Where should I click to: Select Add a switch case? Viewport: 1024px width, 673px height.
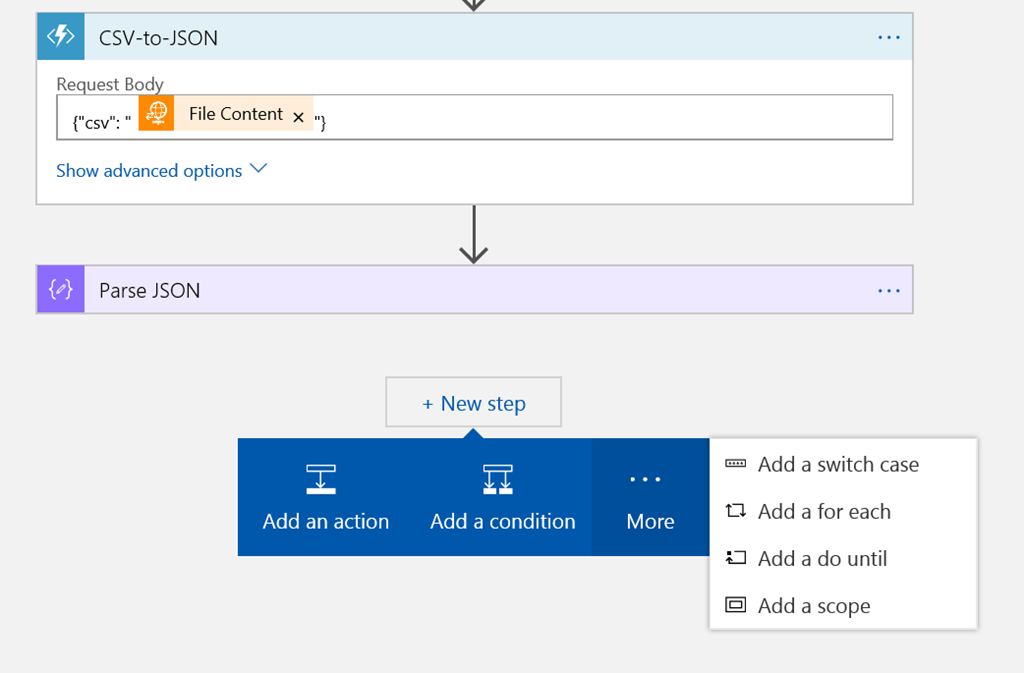click(x=837, y=464)
